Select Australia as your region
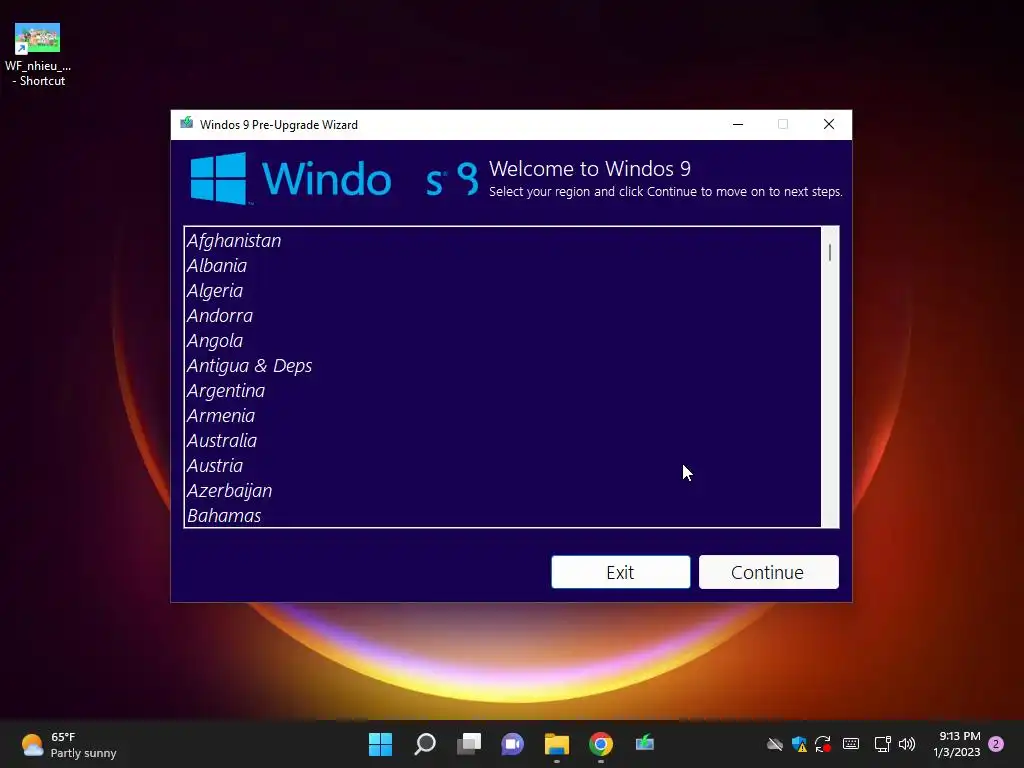 click(x=502, y=440)
